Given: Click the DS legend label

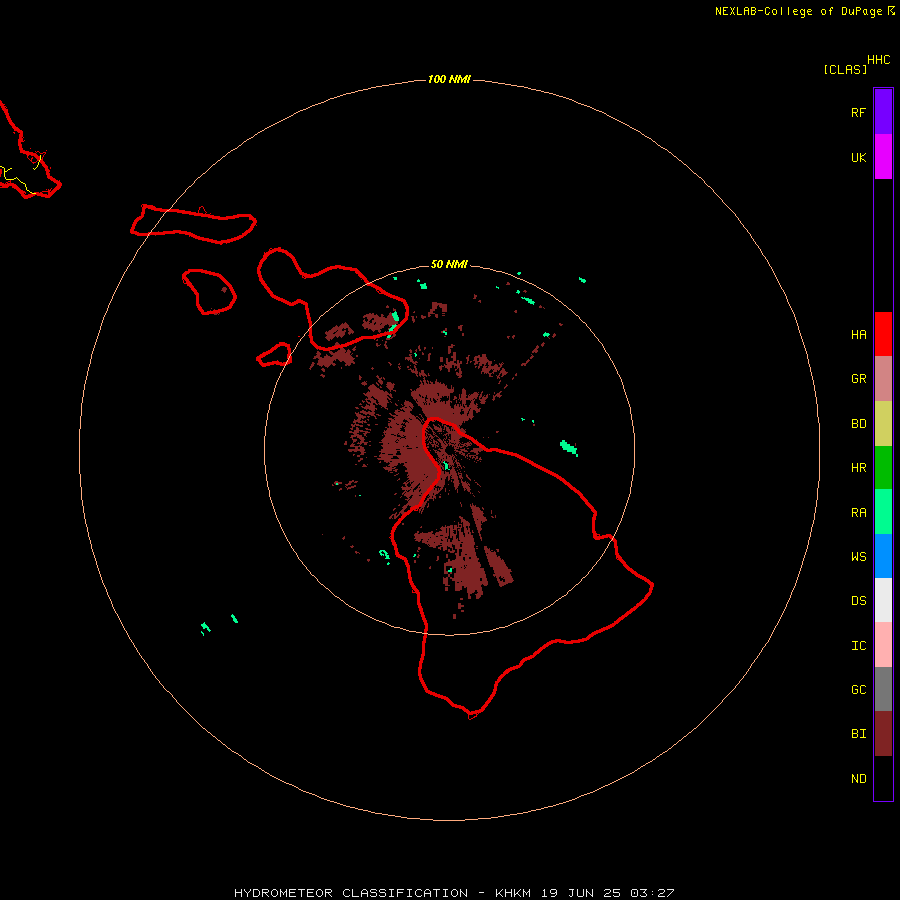Looking at the screenshot, I should tap(858, 600).
